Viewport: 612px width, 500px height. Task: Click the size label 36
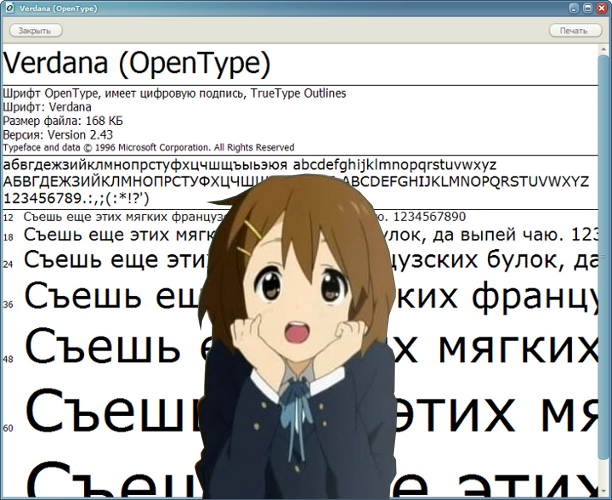tap(8, 304)
